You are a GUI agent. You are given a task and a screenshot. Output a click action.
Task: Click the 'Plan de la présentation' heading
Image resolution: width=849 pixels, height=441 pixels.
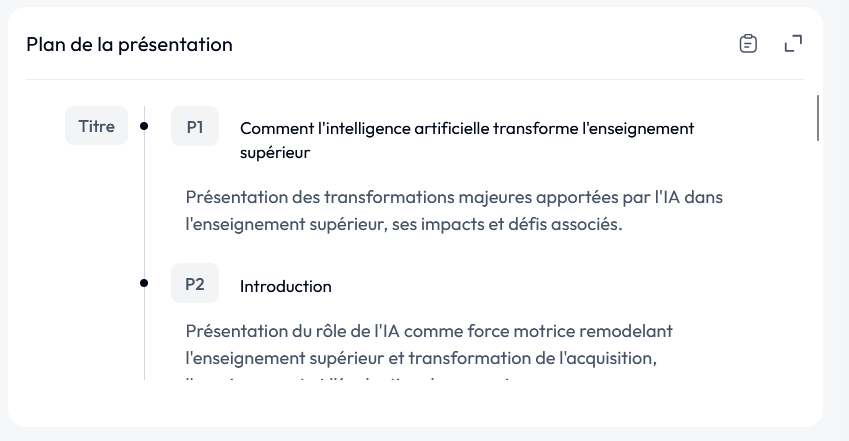pos(129,44)
